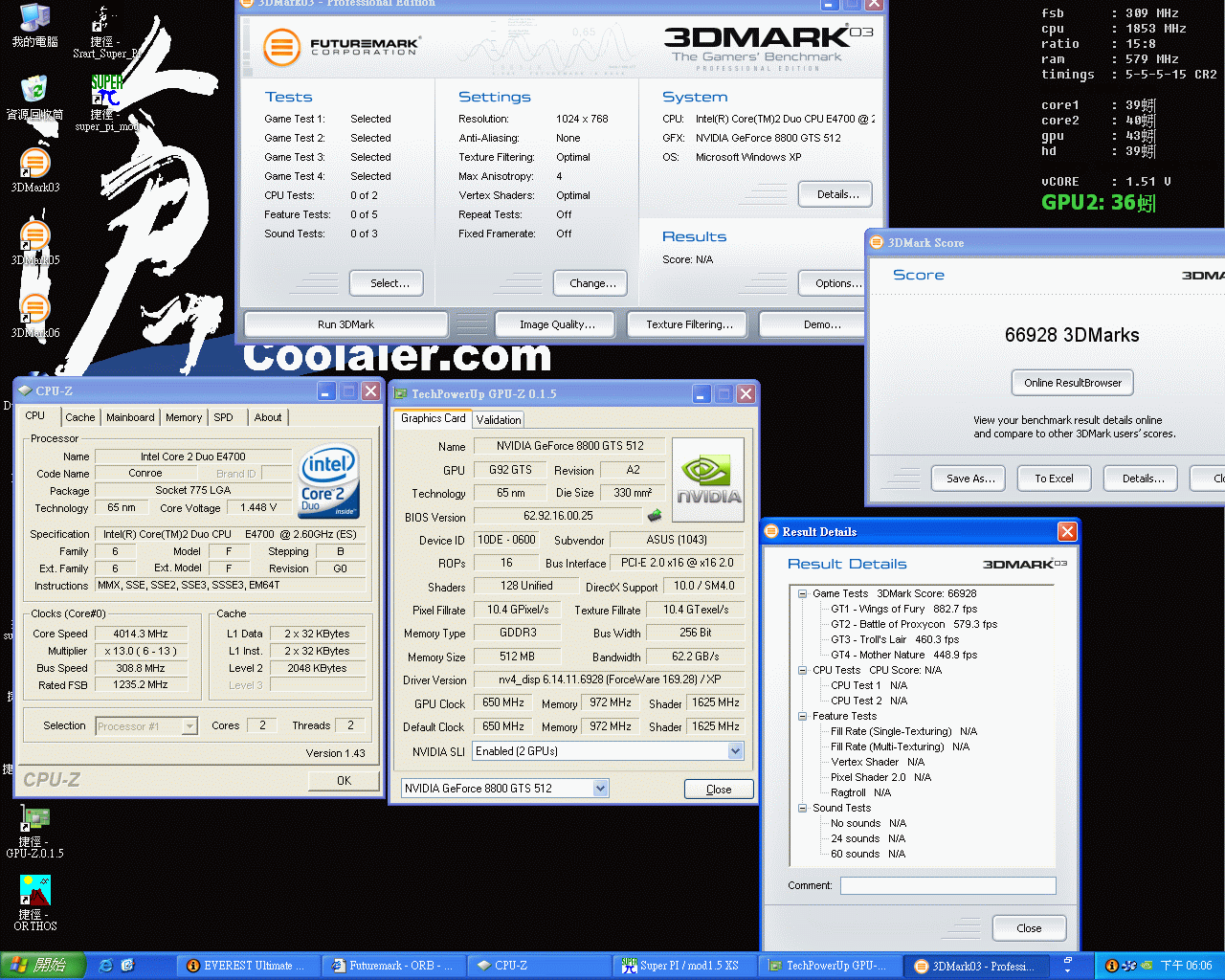
Task: Open the NVIDIA SLI dropdown in GPU-Z
Action: tap(735, 751)
